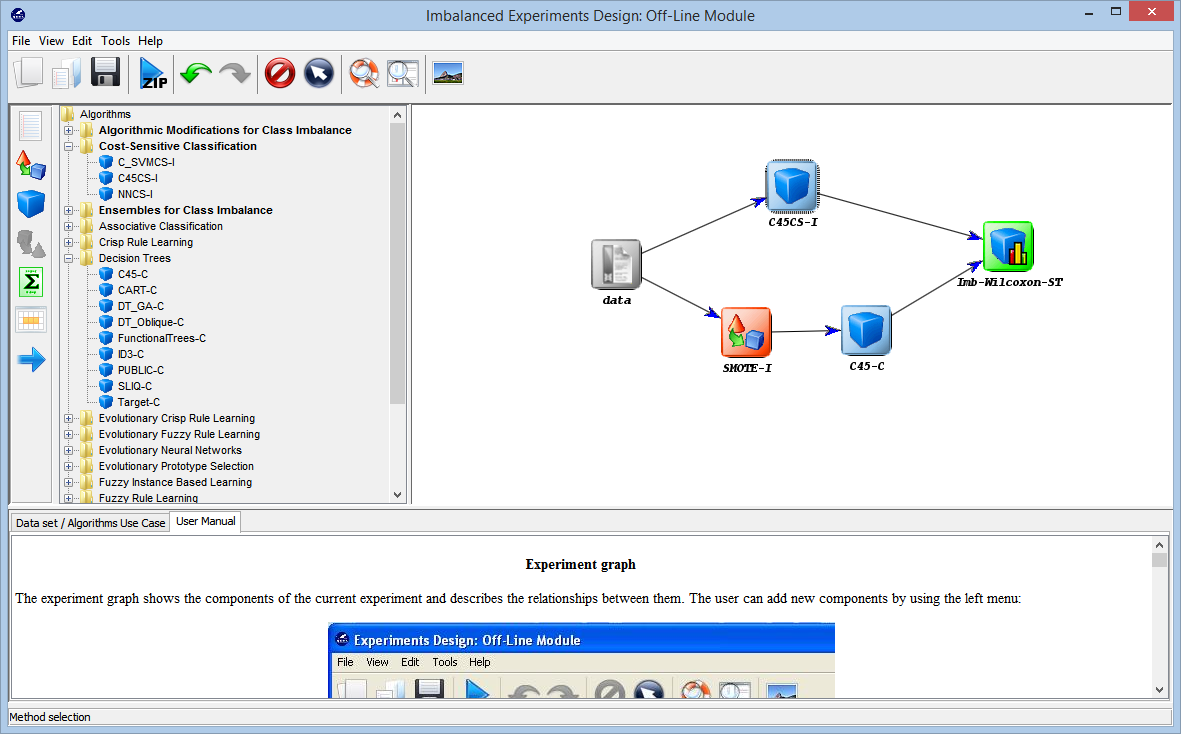Screen dimensions: 1181x734
Task: Click the Algorithms root folder
Action: click(105, 114)
